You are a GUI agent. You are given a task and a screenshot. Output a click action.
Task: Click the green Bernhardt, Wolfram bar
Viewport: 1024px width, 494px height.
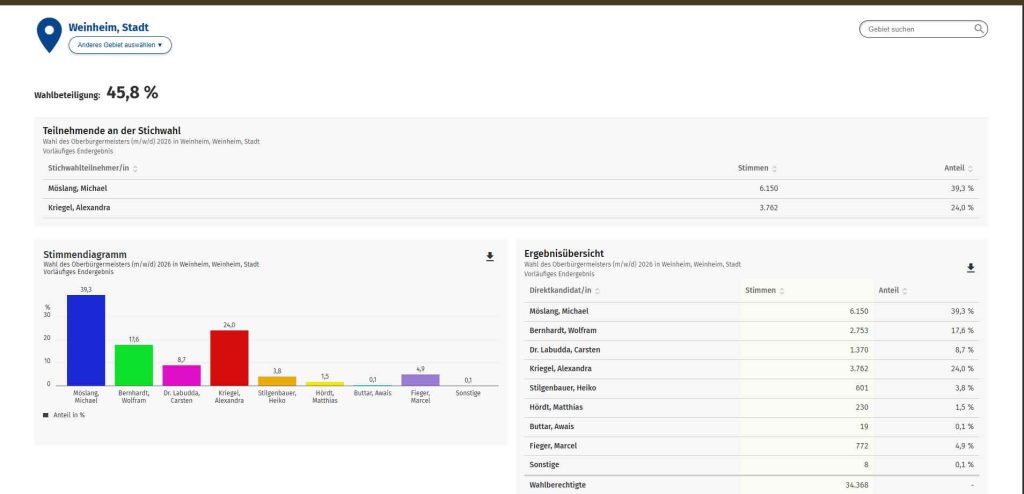[x=134, y=365]
